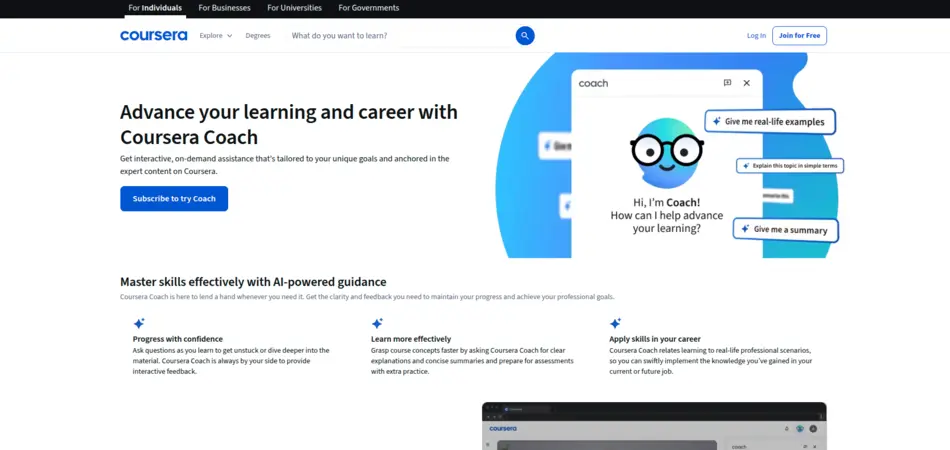
Task: Select 'Give me real-life examples' suggestion chip
Action: click(x=769, y=121)
